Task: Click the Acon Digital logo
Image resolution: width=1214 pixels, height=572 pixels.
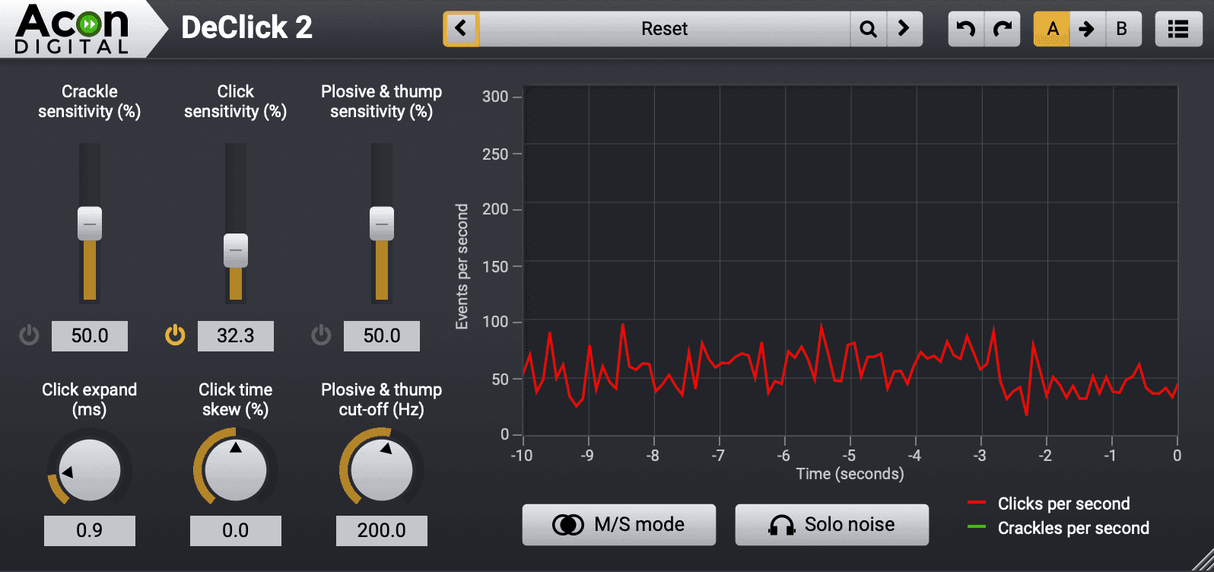Action: point(73,29)
